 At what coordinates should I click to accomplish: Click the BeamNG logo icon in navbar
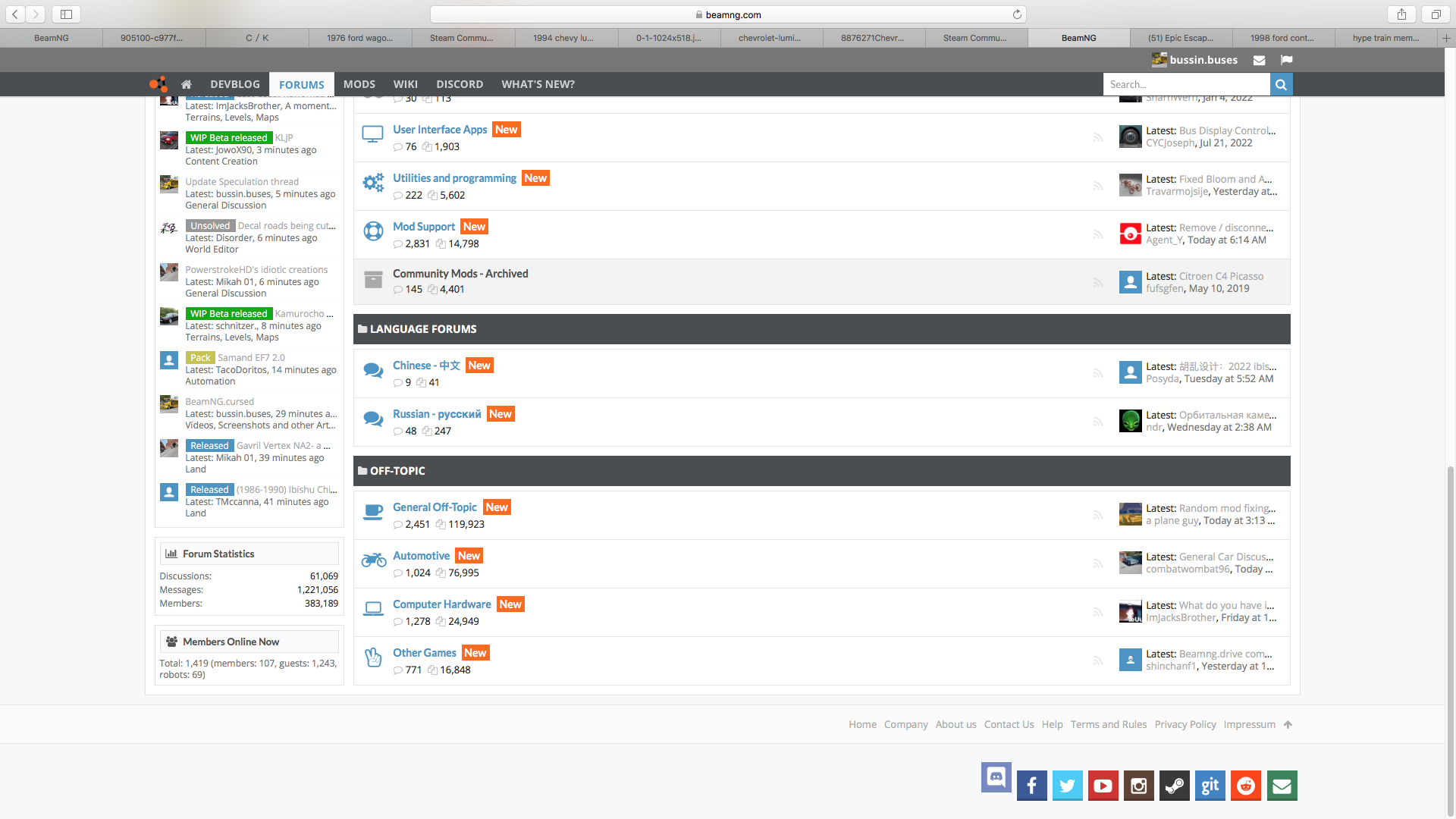click(x=158, y=84)
